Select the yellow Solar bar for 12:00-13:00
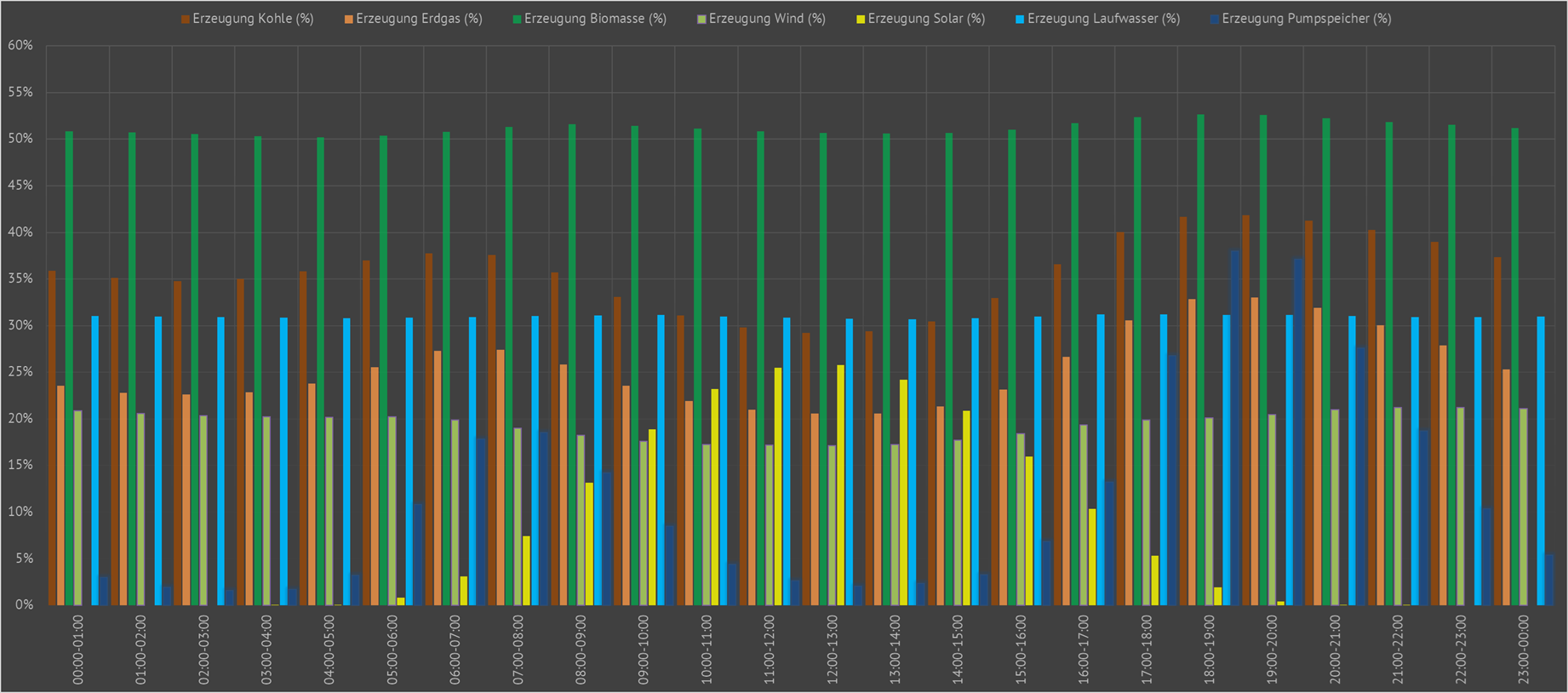 click(x=841, y=485)
